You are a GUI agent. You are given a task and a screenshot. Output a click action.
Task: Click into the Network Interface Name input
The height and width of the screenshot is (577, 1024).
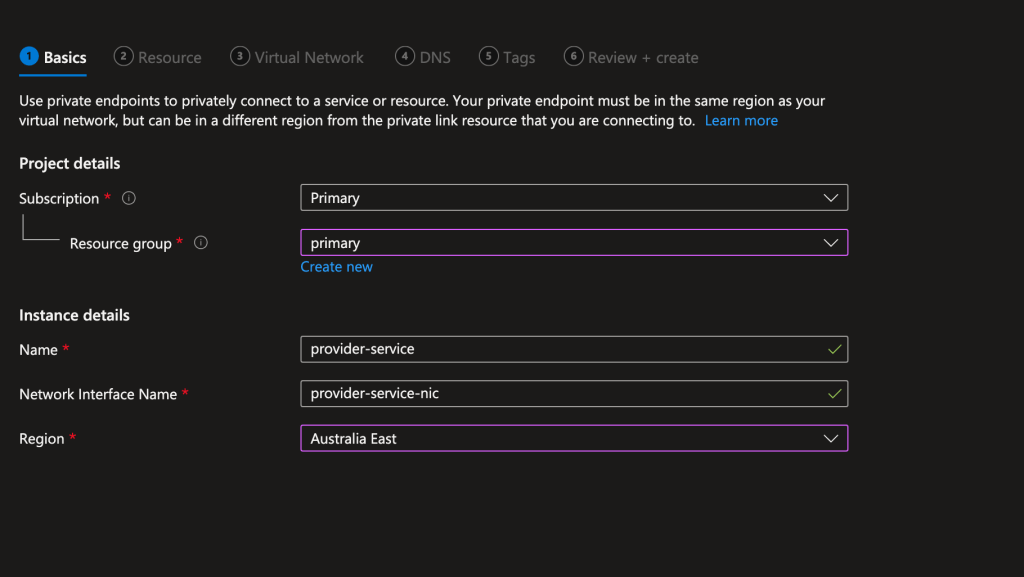point(560,394)
